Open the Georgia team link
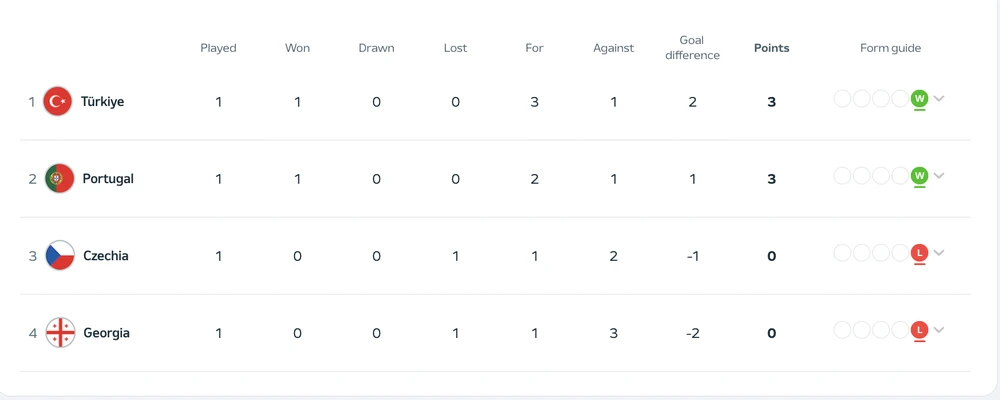Viewport: 1000px width, 400px height. click(106, 332)
